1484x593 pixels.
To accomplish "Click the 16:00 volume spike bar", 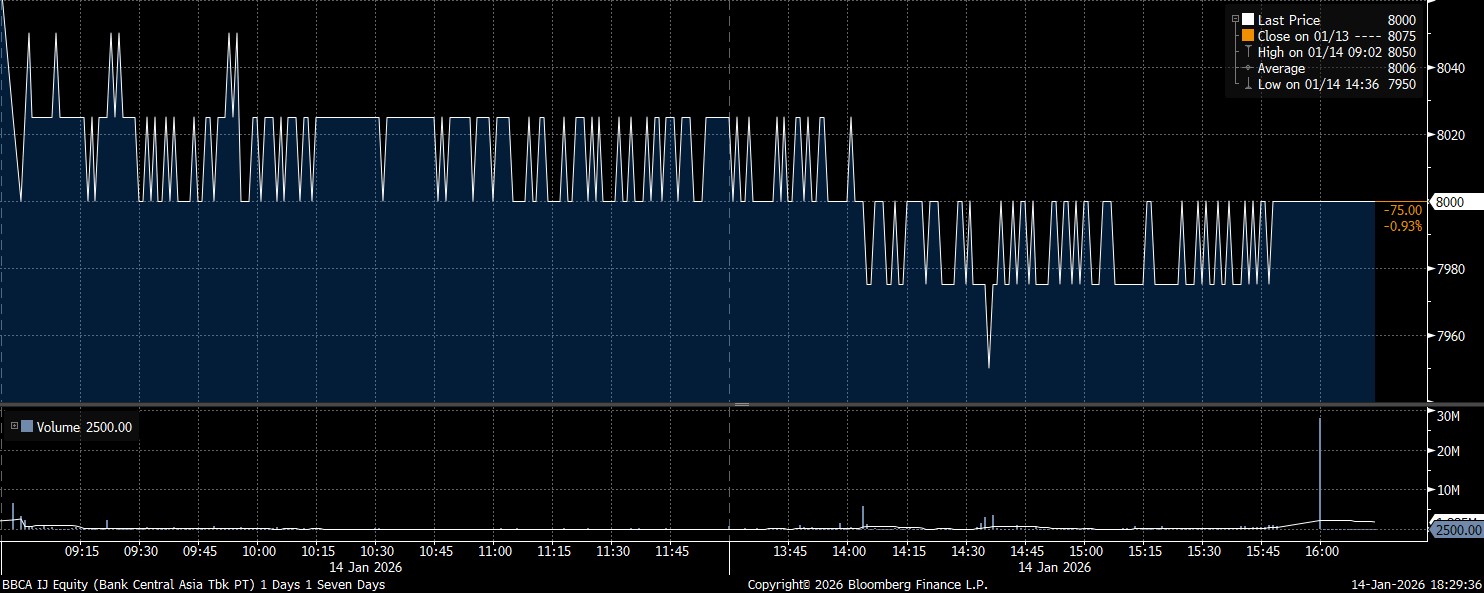I will click(1320, 470).
